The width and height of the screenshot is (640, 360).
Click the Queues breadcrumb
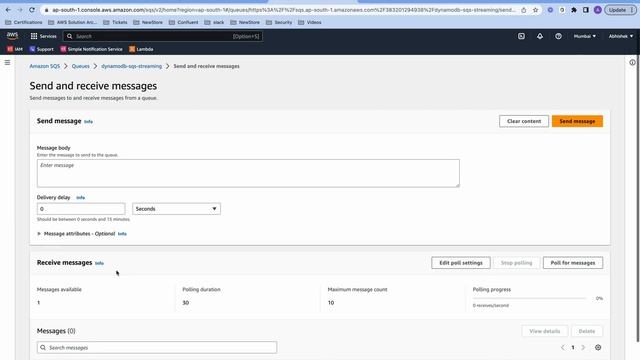click(x=80, y=66)
